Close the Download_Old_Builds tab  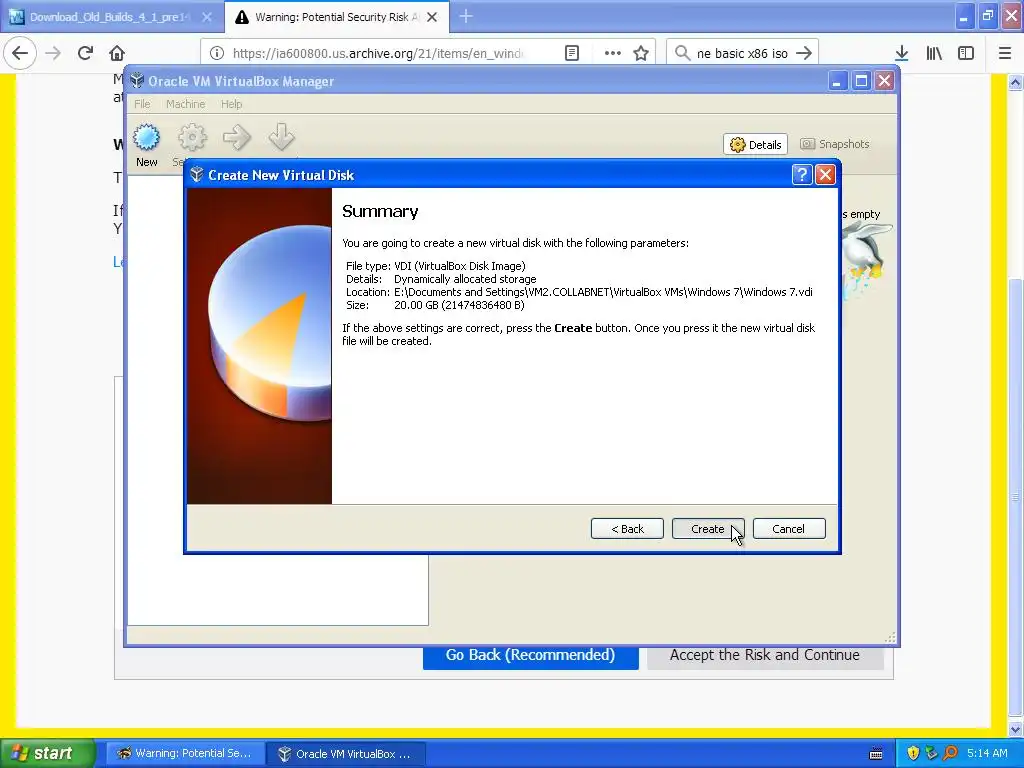click(207, 17)
